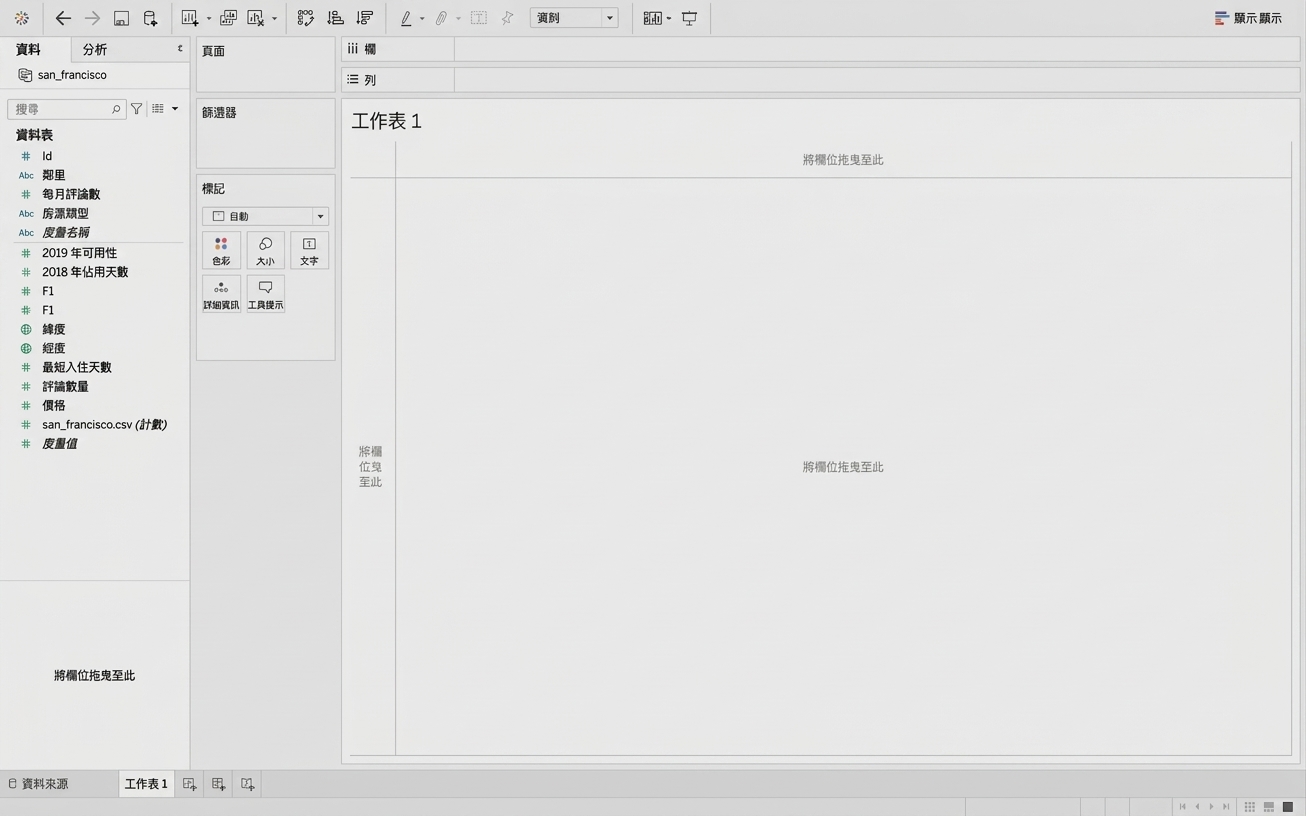Open the Show Me panel button
This screenshot has height=816, width=1306.
[1248, 18]
